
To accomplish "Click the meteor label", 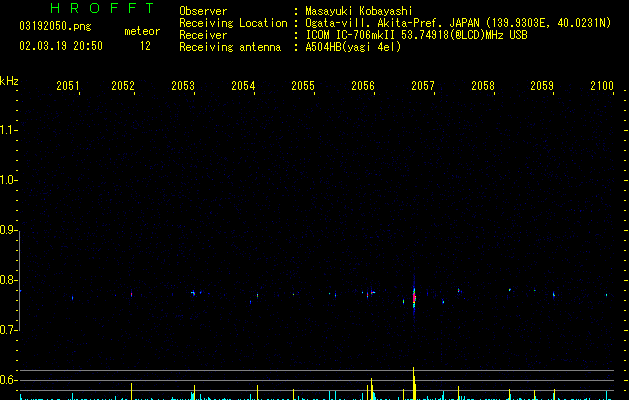I will pyautogui.click(x=142, y=31).
